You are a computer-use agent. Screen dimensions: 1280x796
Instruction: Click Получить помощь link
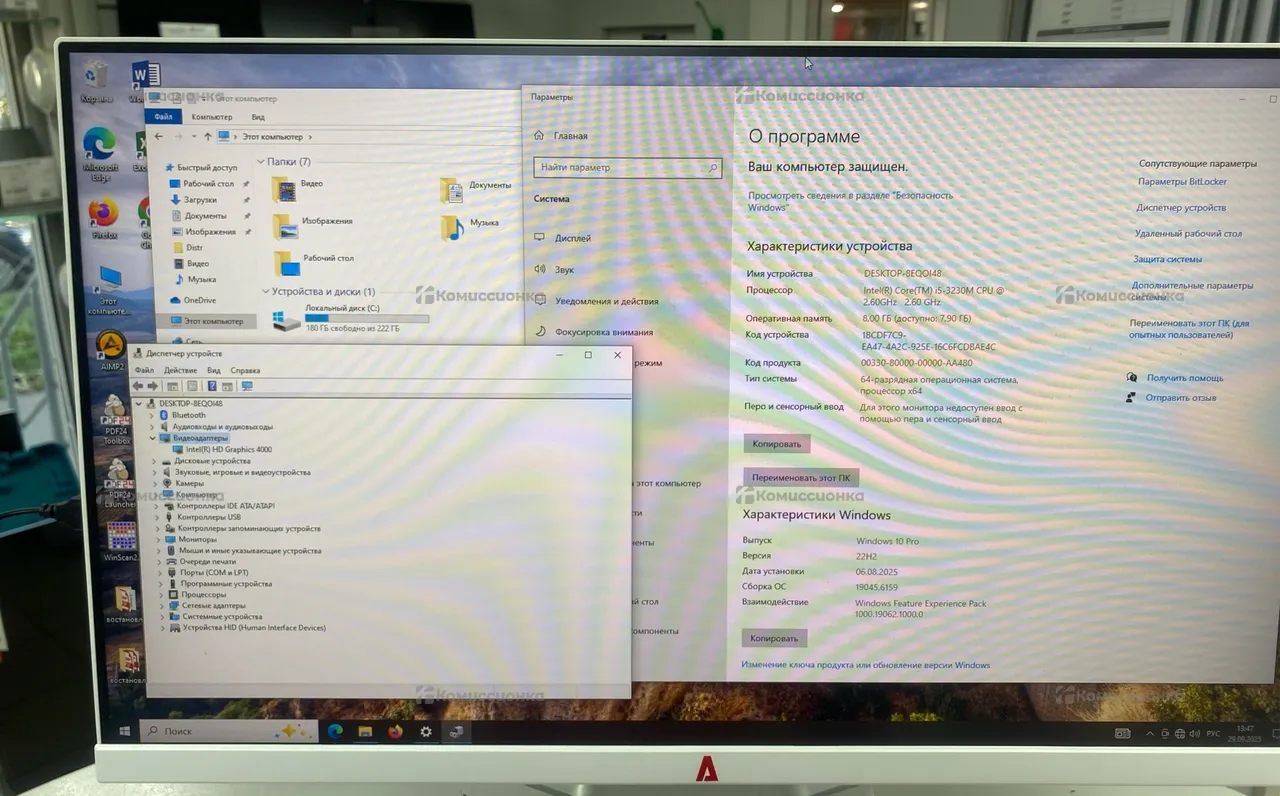1185,378
